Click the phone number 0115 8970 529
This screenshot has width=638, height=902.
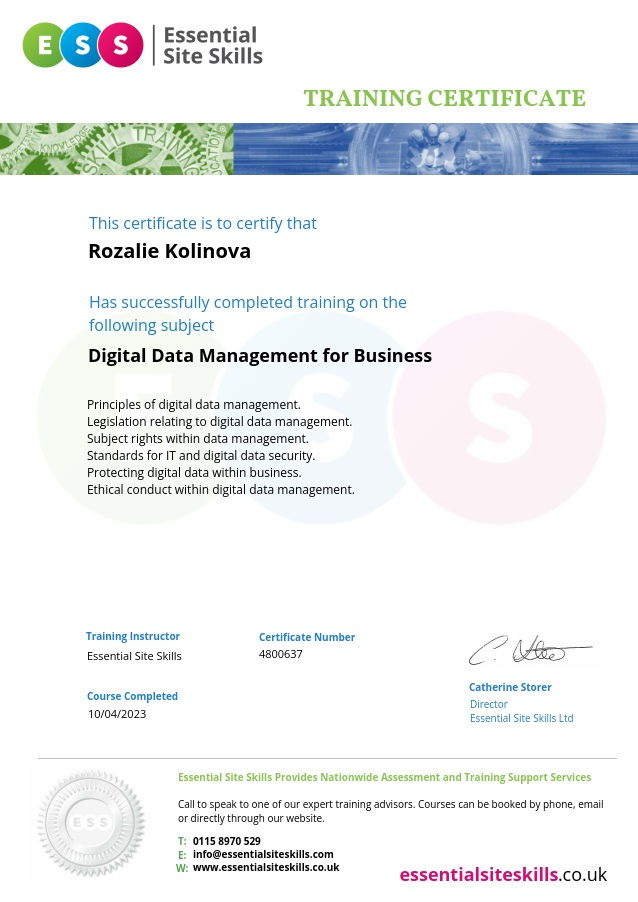[227, 842]
